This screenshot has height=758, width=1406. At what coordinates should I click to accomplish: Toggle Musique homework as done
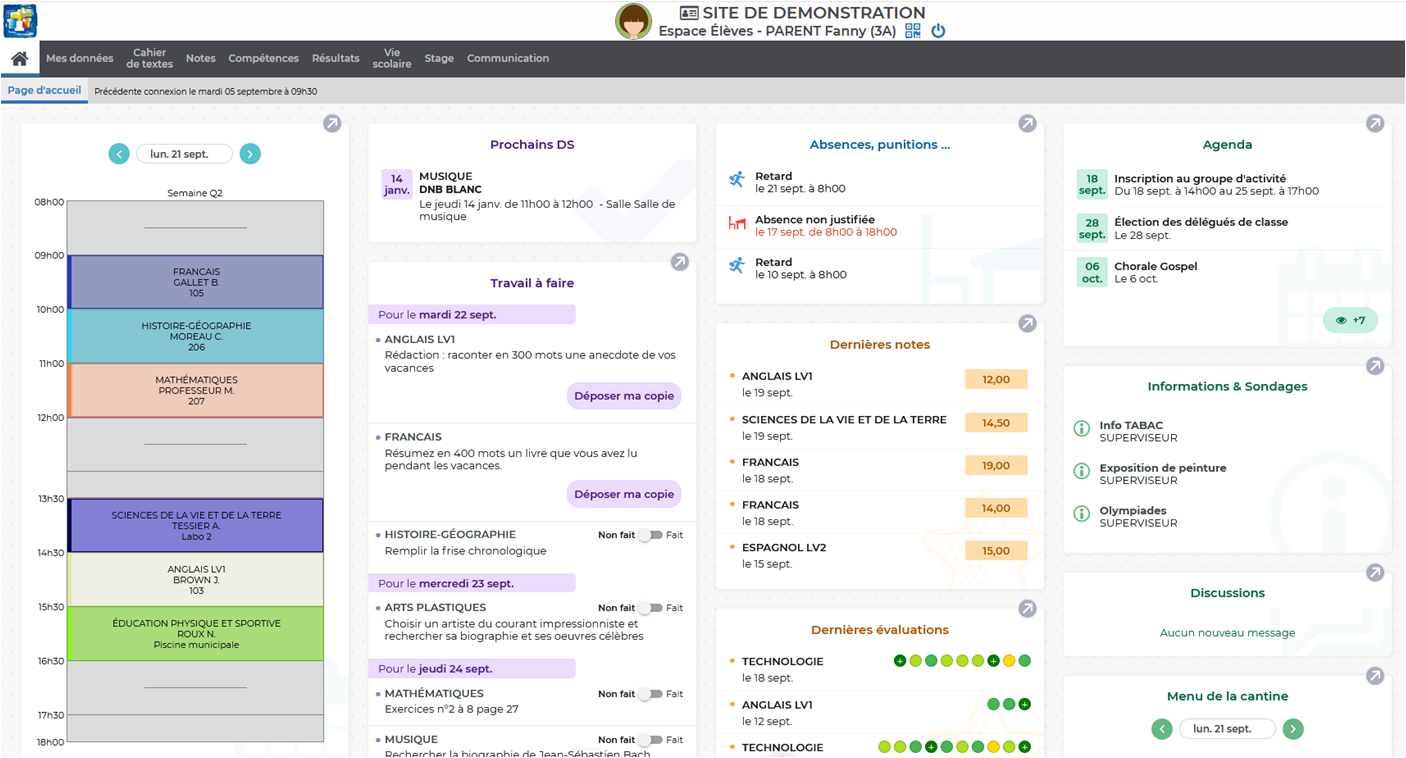[651, 740]
